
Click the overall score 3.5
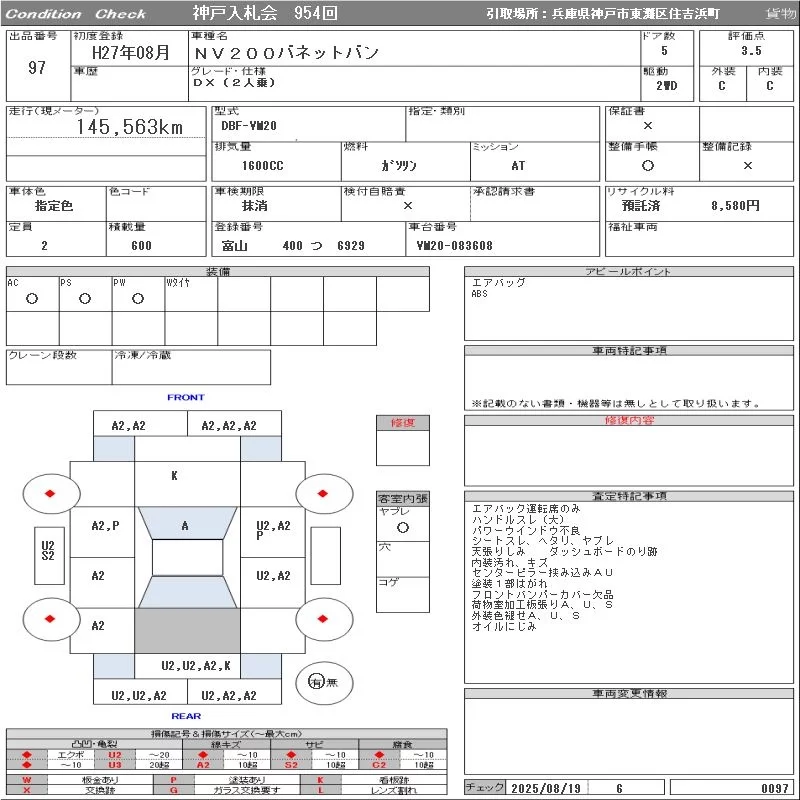coord(751,51)
